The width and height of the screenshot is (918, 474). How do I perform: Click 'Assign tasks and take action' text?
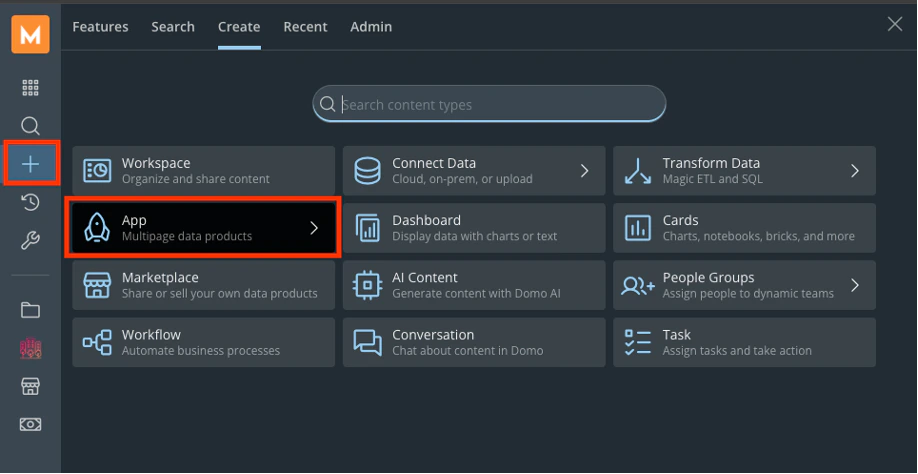pos(737,351)
